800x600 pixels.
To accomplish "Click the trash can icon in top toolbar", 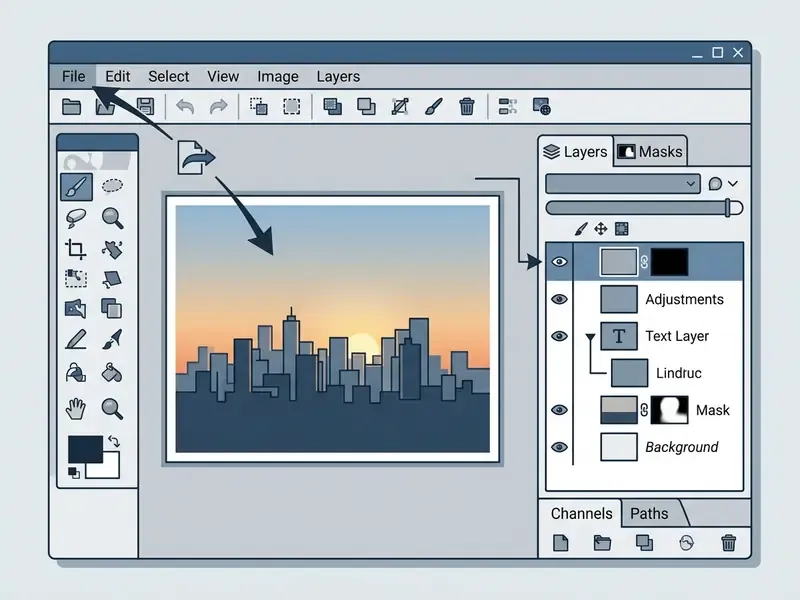I will 466,107.
